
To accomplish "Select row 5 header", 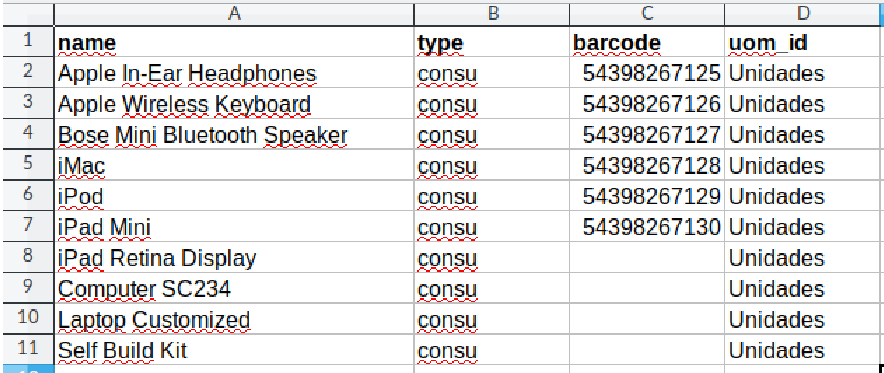I will [x=28, y=165].
